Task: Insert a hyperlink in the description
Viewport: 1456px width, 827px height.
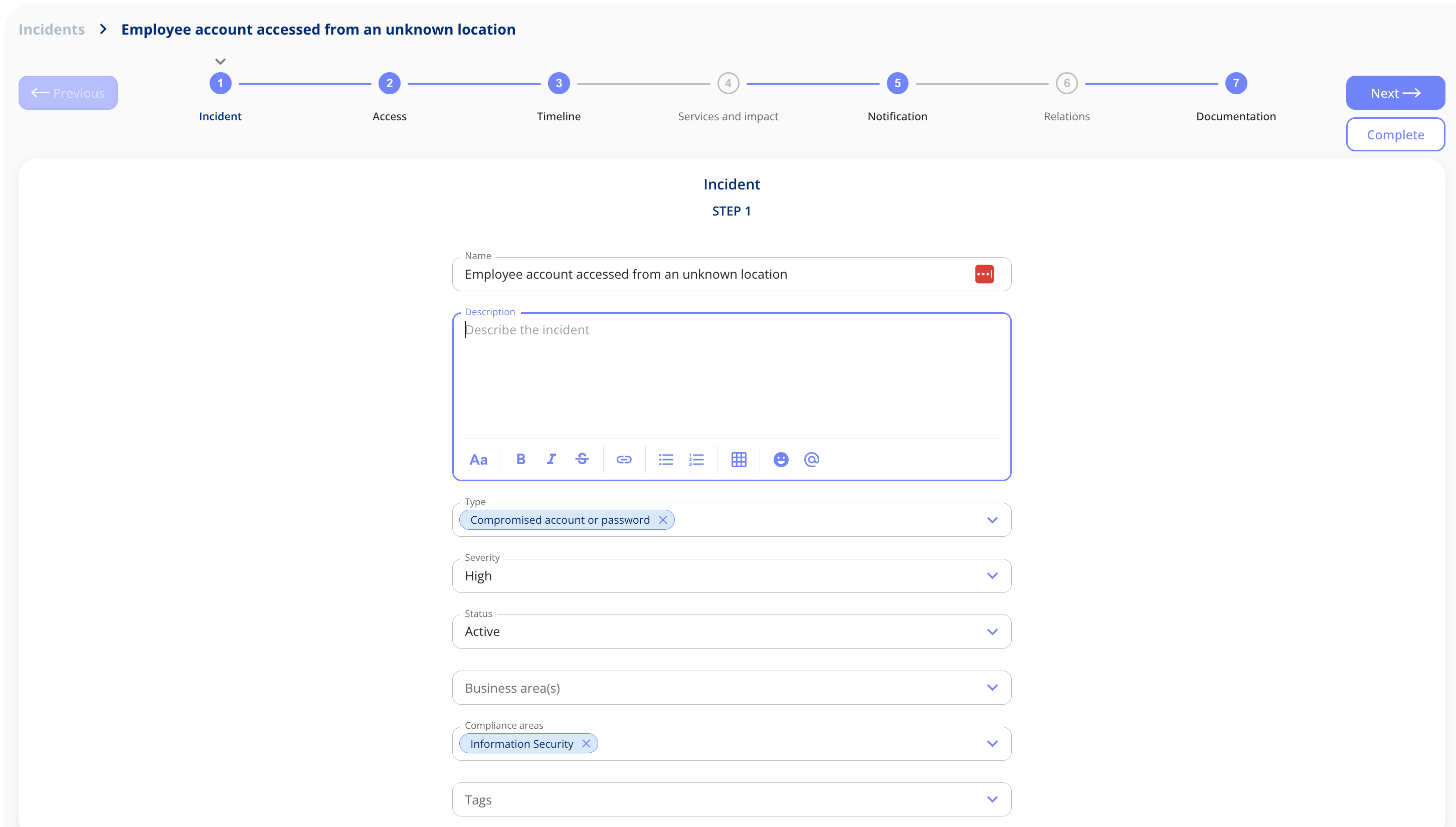Action: tap(624, 460)
